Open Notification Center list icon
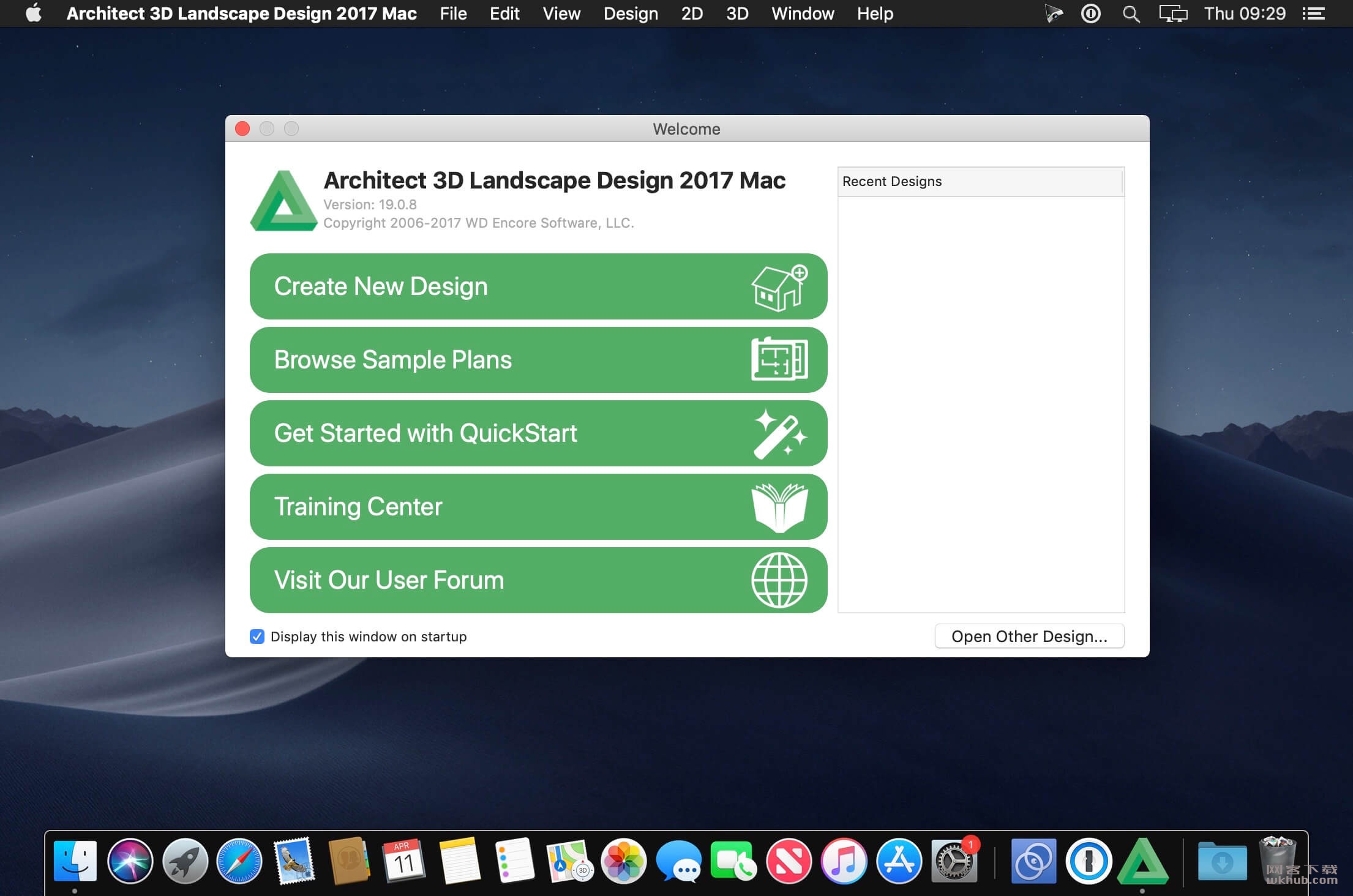This screenshot has width=1353, height=896. [1313, 13]
